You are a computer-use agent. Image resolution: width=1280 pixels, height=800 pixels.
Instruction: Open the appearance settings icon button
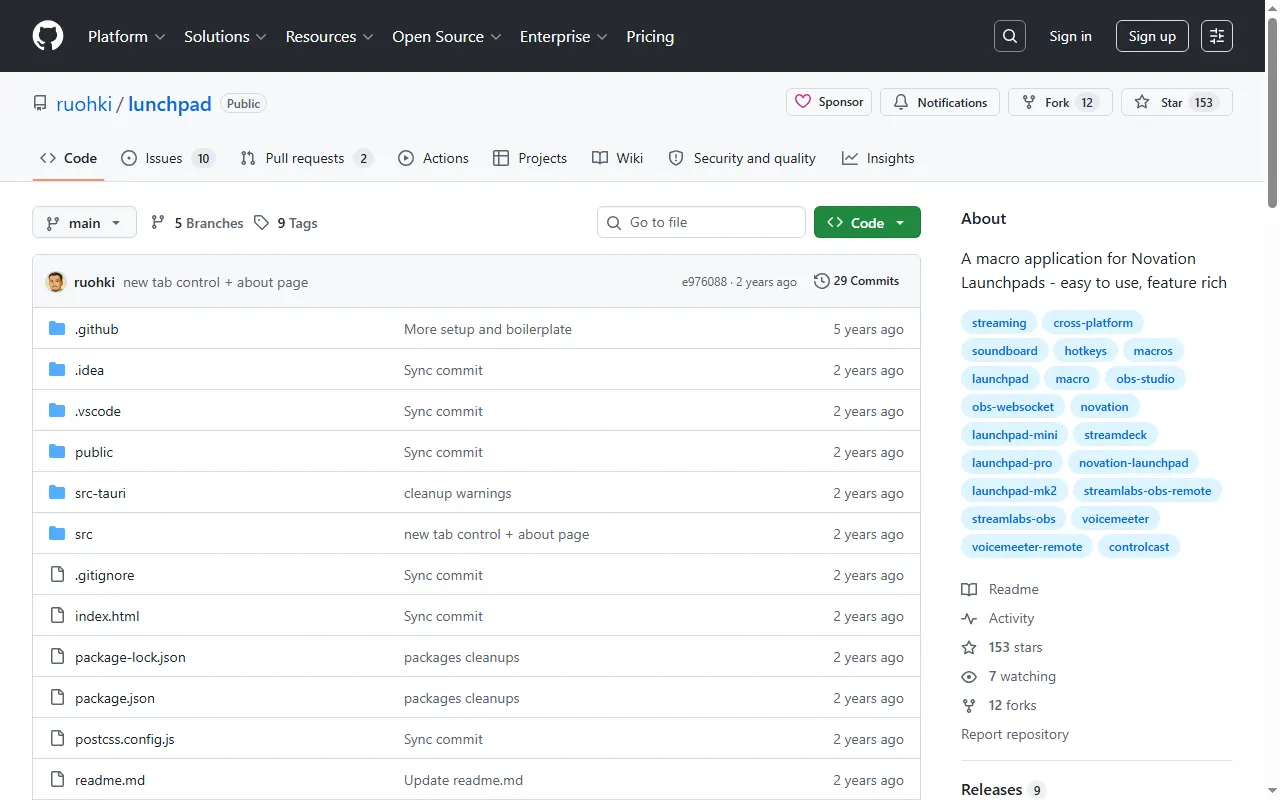1217,36
